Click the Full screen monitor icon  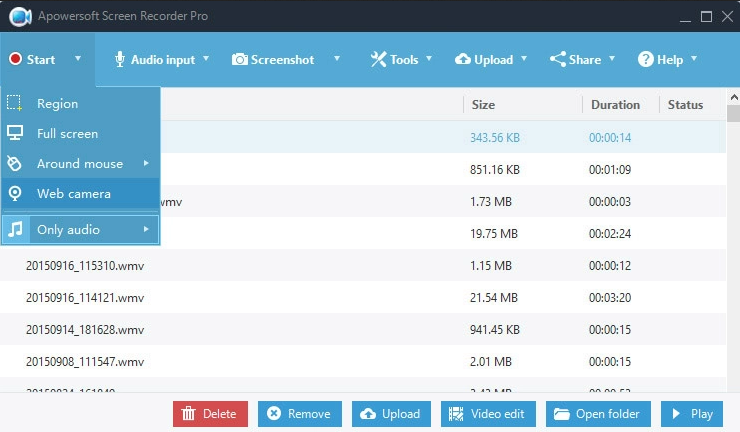(15, 133)
